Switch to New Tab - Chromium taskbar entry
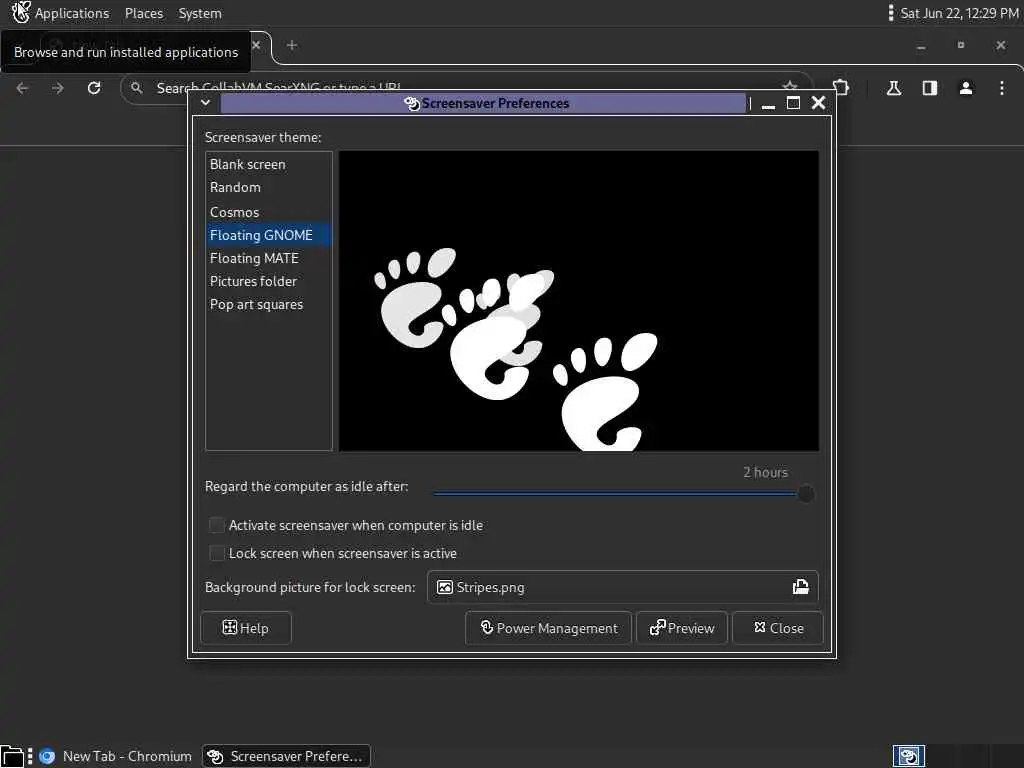 [116, 756]
